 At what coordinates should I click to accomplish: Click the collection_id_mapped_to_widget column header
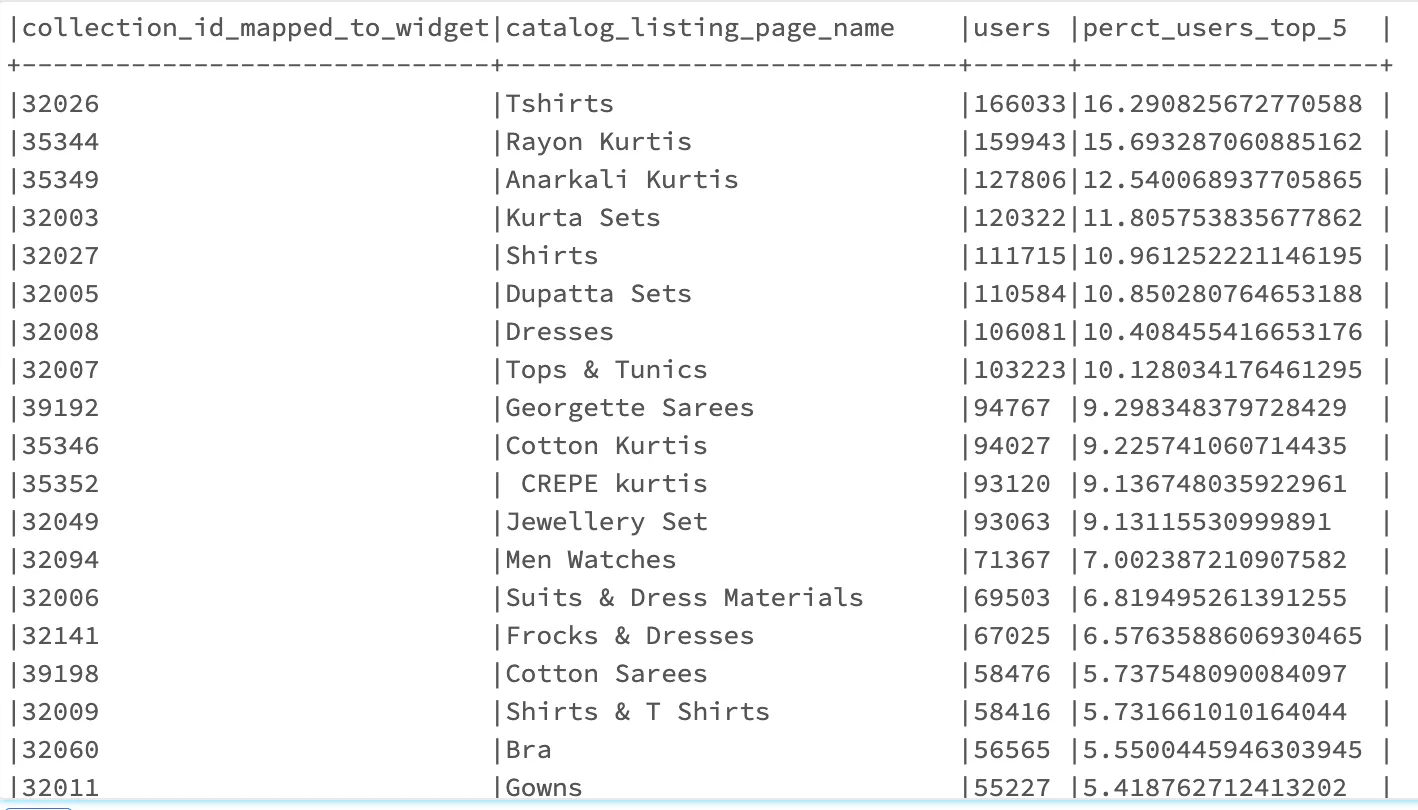pos(257,28)
